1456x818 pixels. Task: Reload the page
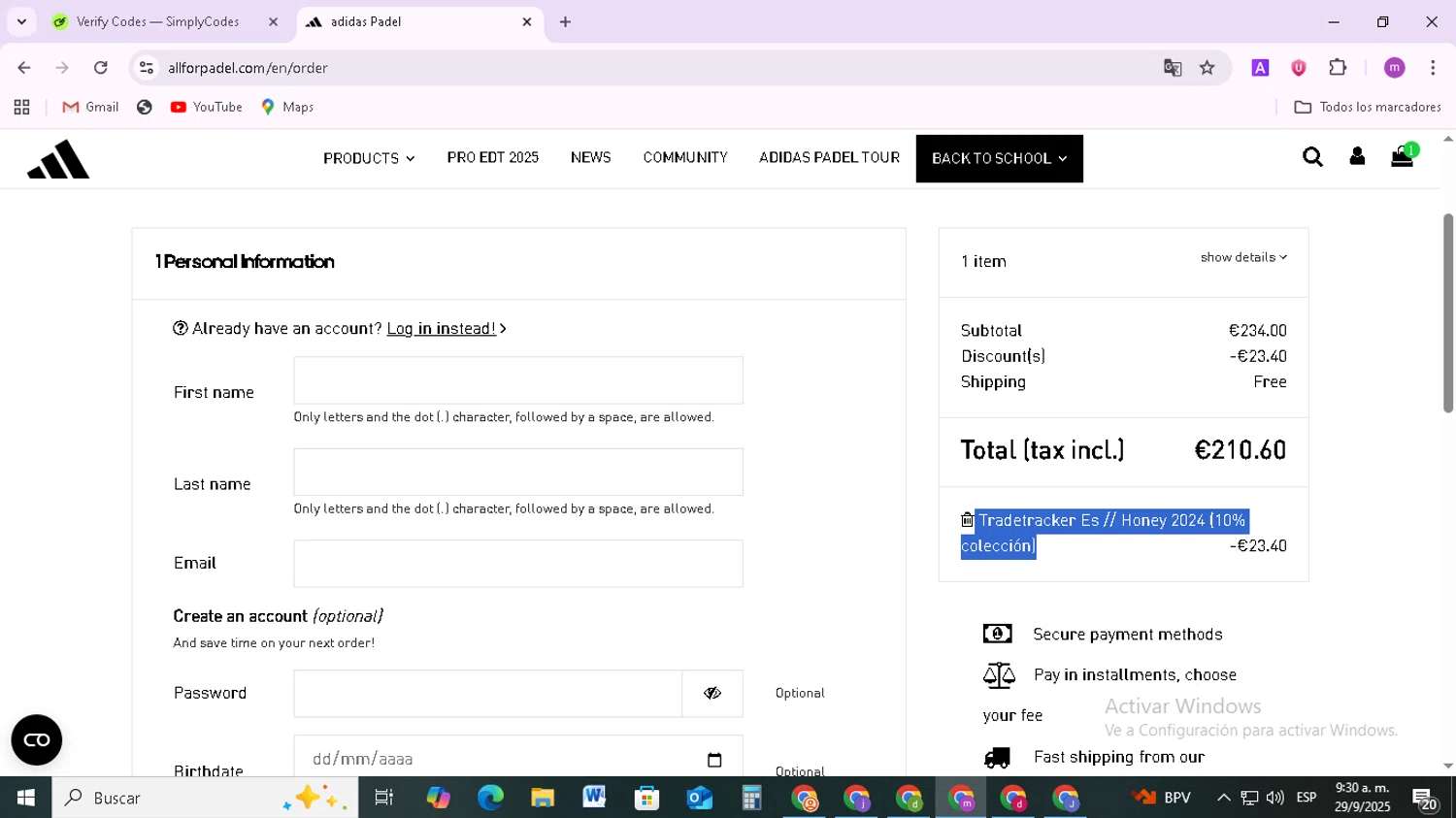click(101, 68)
